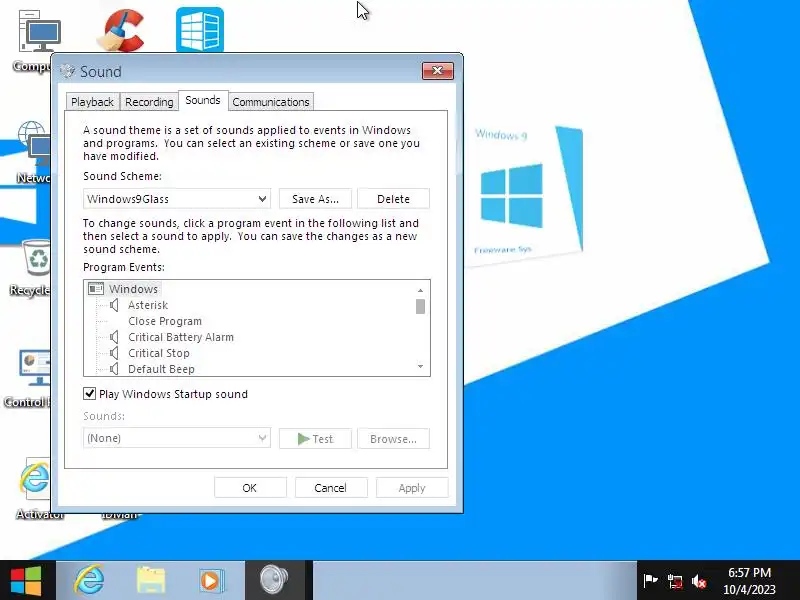
Task: Select the Windows root in Program Events
Action: [x=133, y=289]
